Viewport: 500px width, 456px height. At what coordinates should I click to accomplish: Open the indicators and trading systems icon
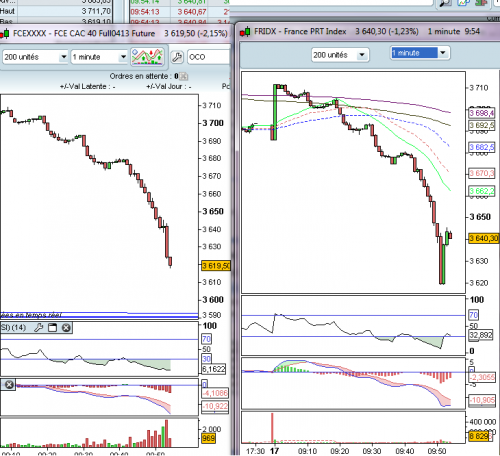[147, 57]
